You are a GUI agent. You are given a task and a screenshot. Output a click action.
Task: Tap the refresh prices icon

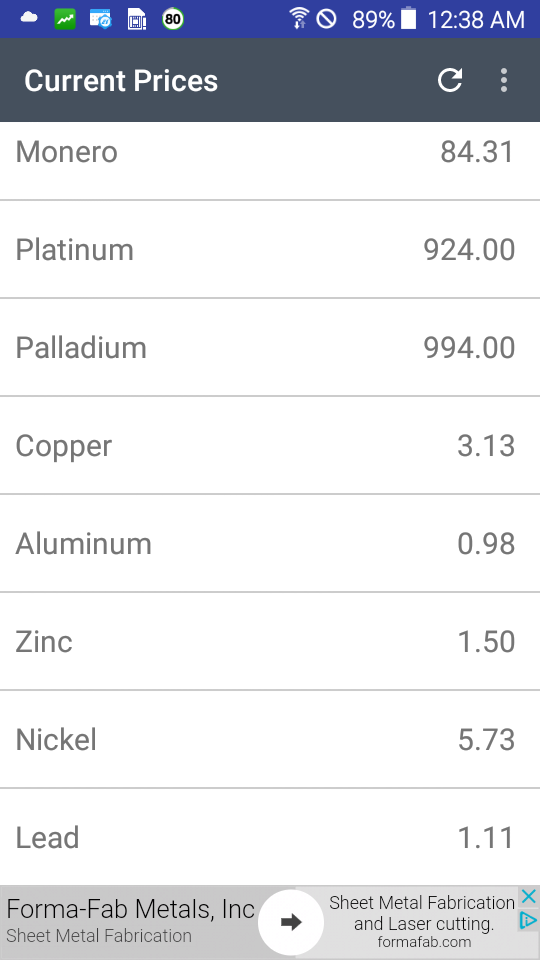click(449, 80)
